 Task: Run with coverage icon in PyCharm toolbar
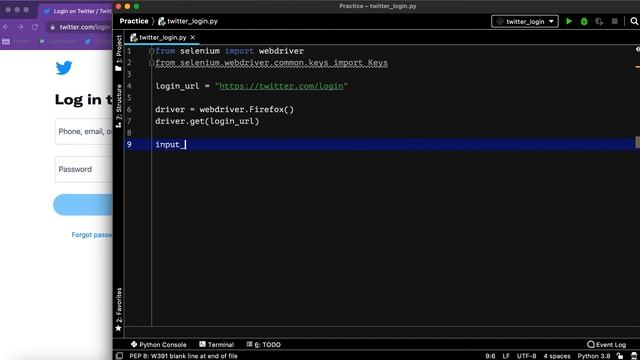coord(599,21)
